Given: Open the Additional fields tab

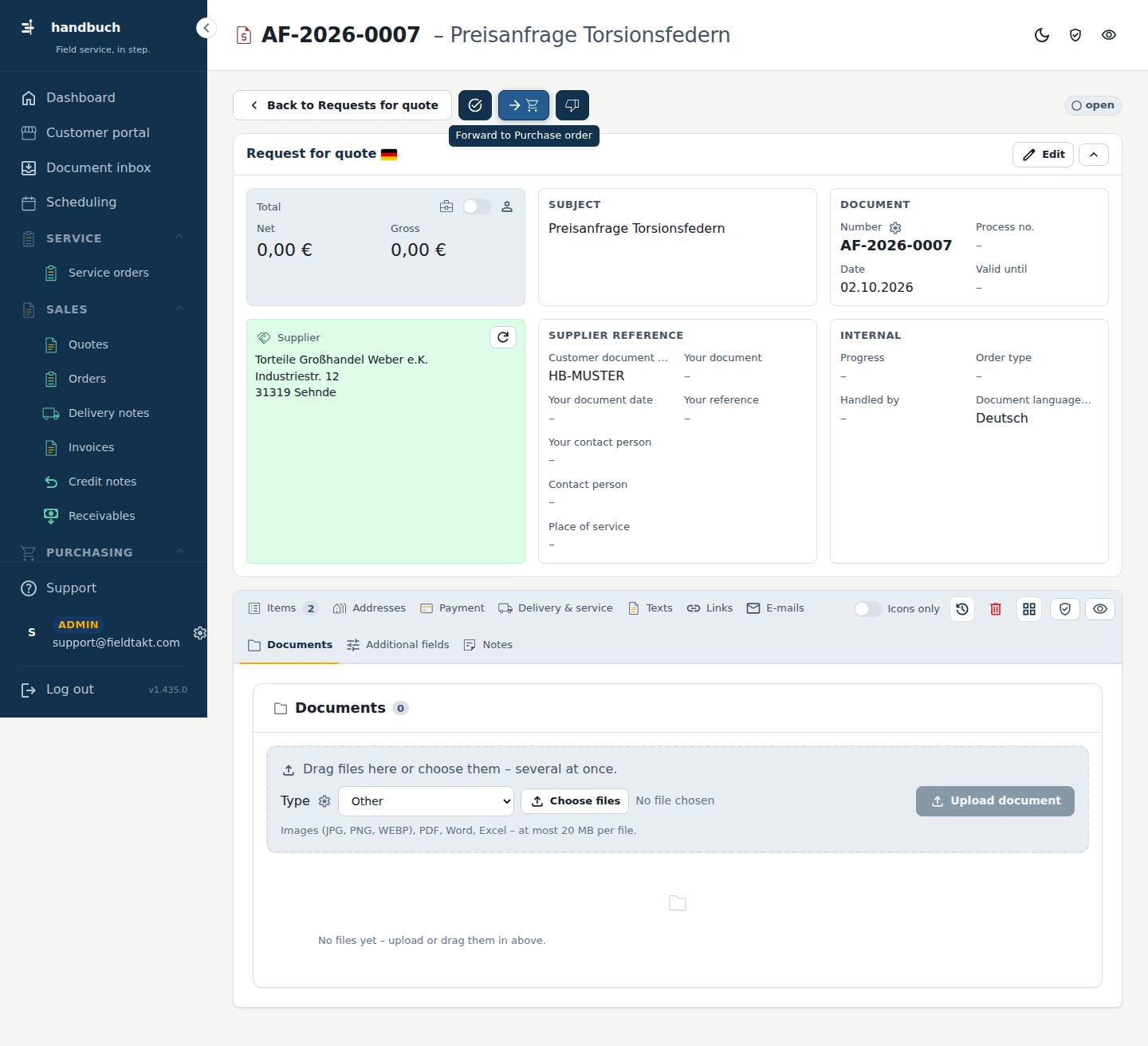Looking at the screenshot, I should point(398,645).
